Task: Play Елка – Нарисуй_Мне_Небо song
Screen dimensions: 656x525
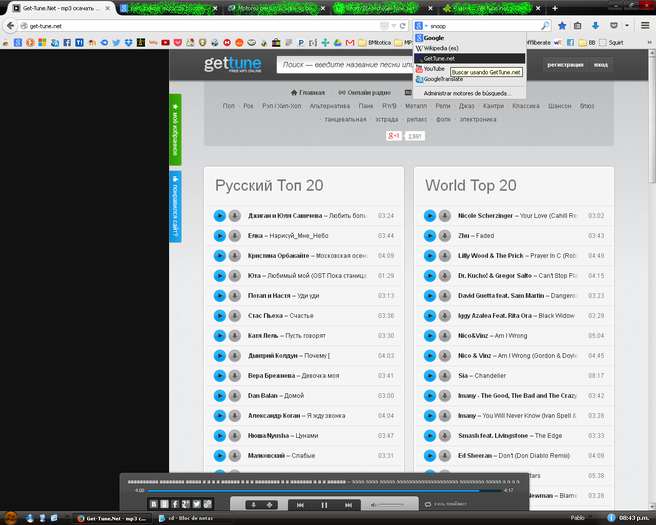Action: click(220, 236)
